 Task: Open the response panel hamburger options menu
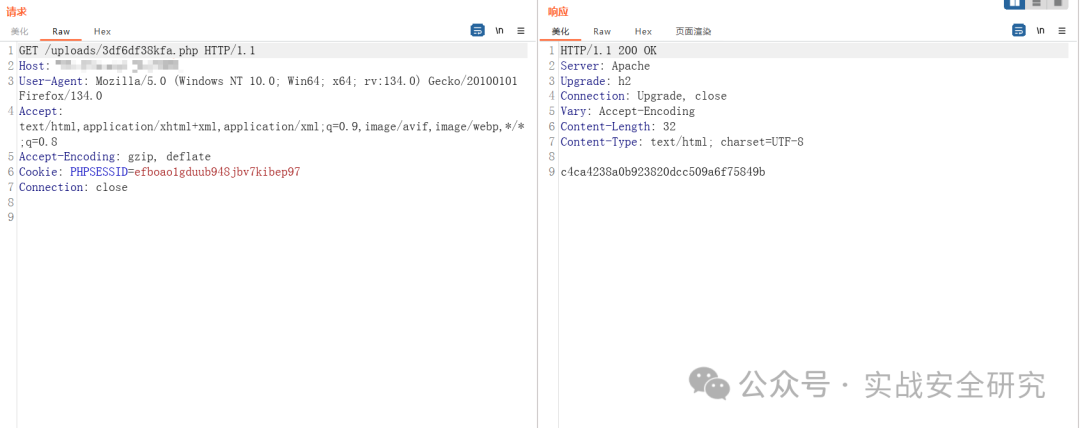pyautogui.click(x=1062, y=30)
